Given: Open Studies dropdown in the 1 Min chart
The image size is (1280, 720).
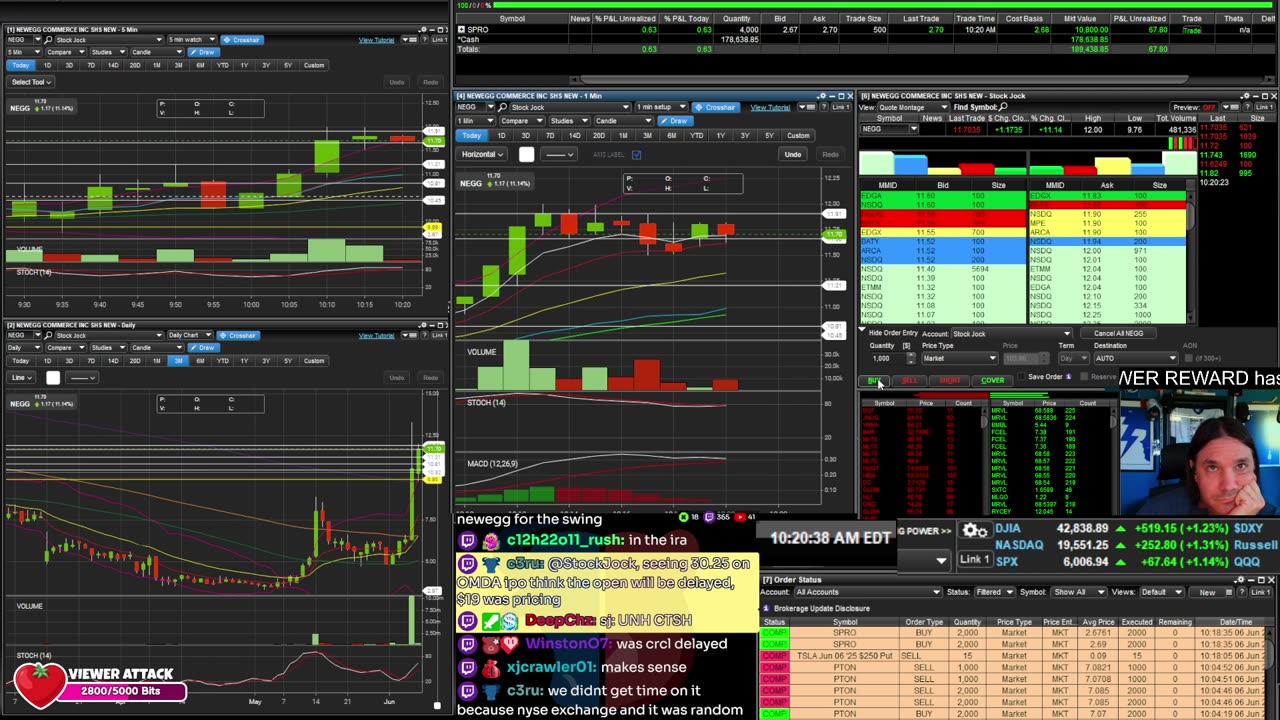Looking at the screenshot, I should (x=567, y=120).
